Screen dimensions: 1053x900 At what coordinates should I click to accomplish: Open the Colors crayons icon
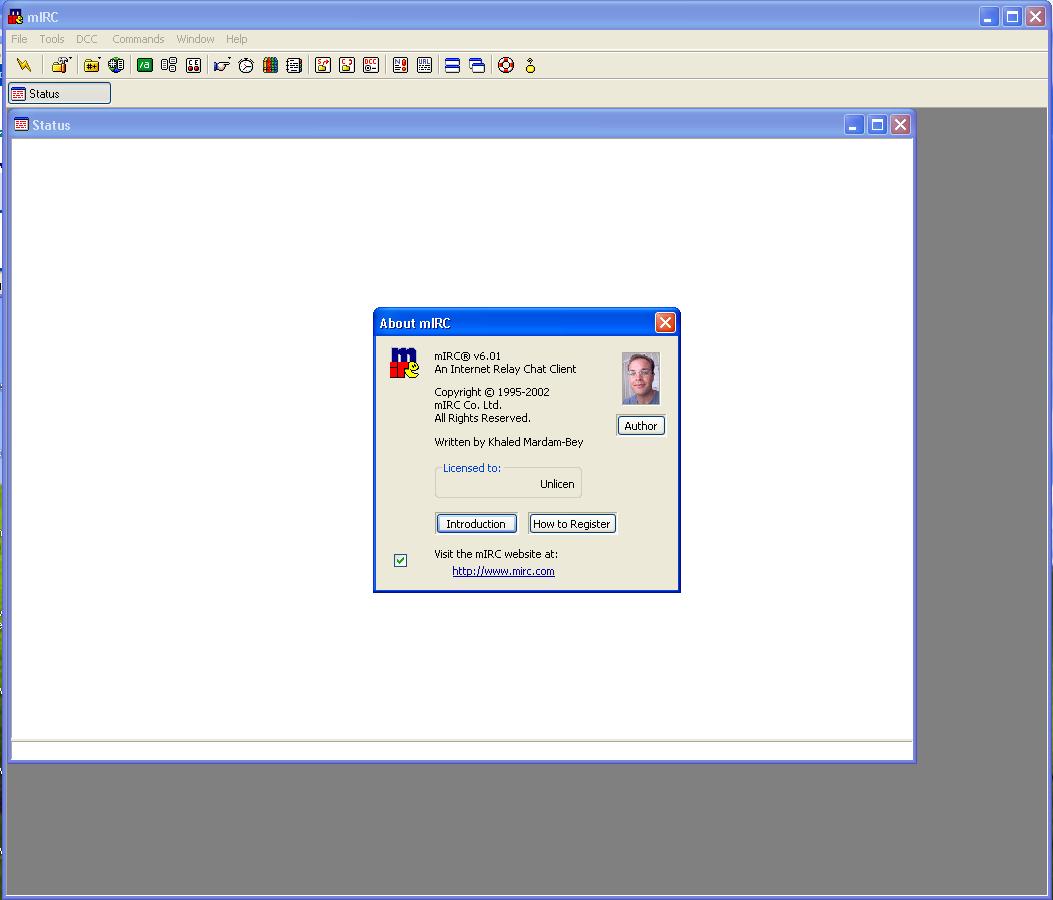[270, 65]
